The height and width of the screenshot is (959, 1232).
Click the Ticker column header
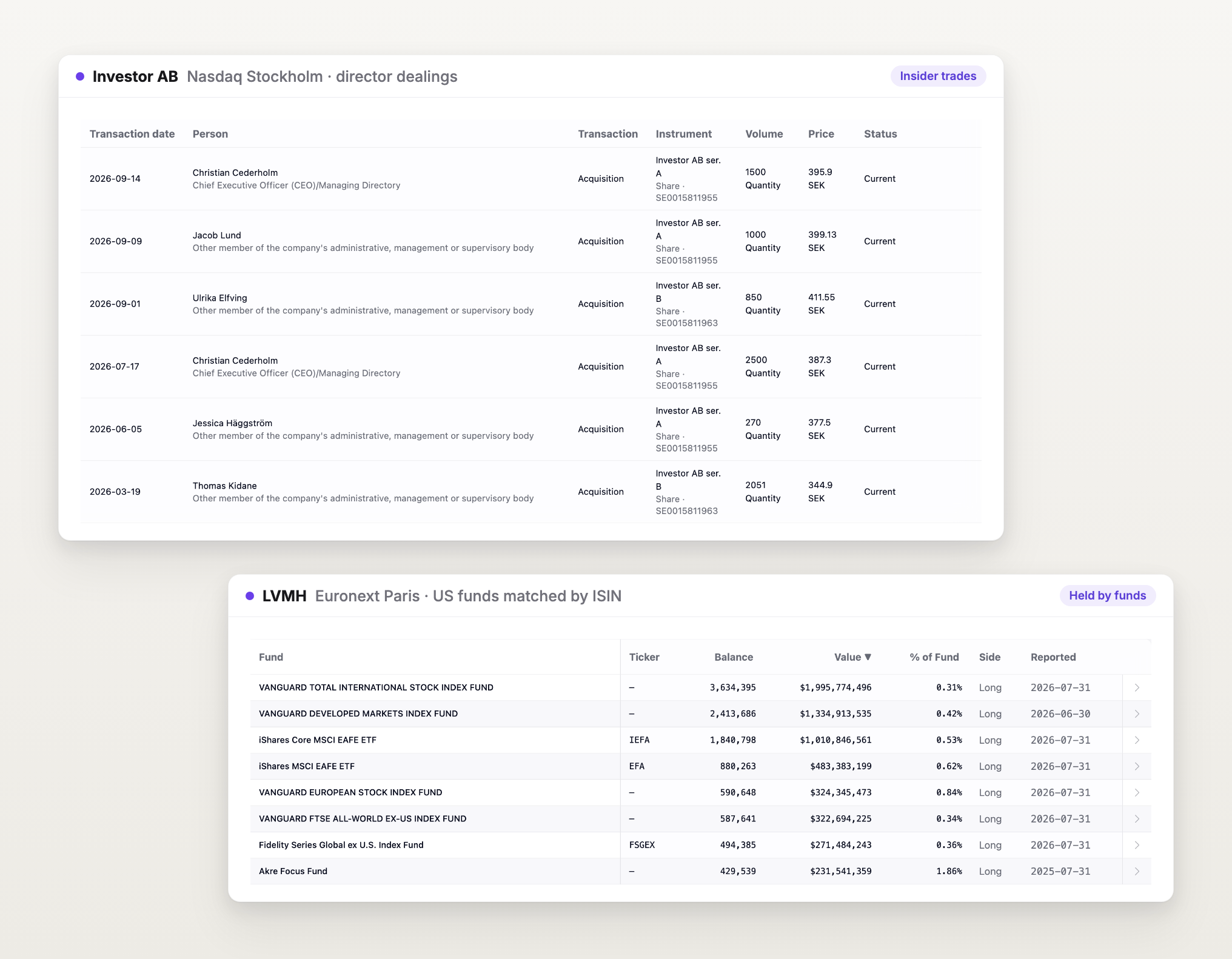tap(644, 657)
